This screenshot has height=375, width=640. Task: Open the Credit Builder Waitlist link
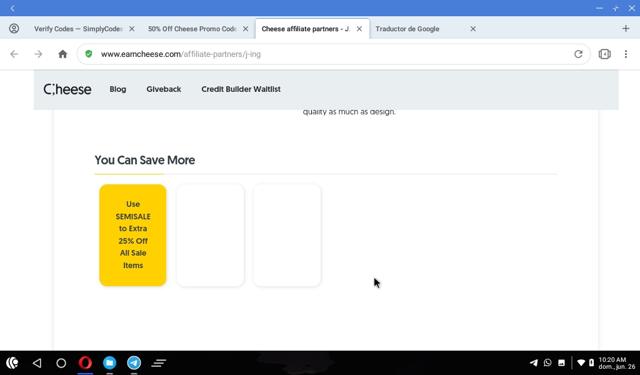point(241,89)
